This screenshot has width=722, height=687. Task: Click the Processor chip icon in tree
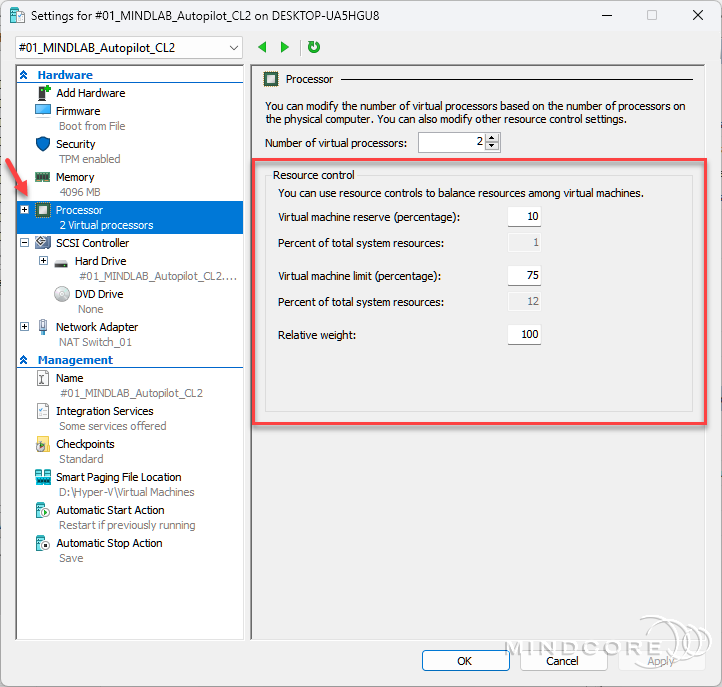point(43,210)
